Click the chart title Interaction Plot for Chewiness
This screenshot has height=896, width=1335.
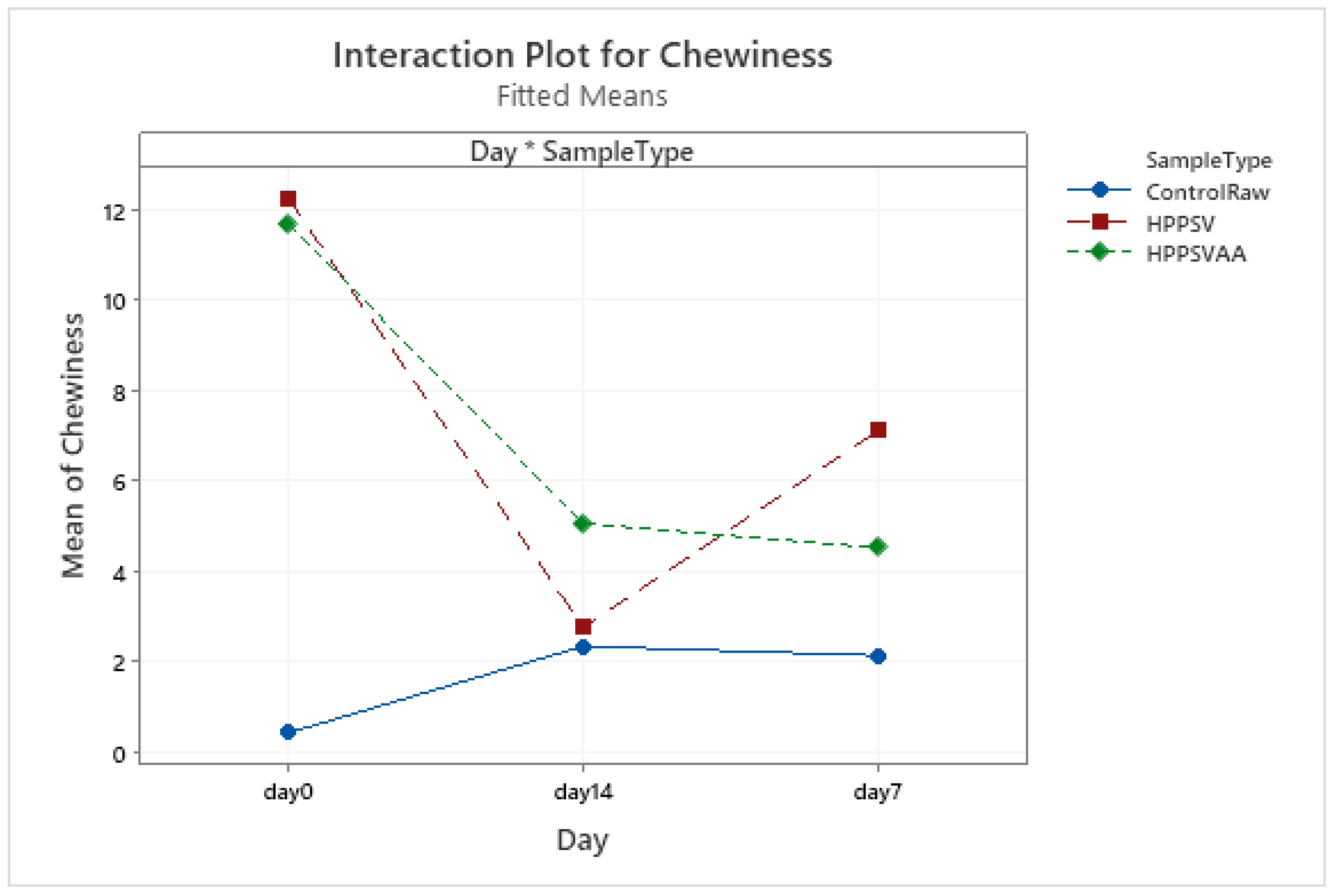pos(582,55)
